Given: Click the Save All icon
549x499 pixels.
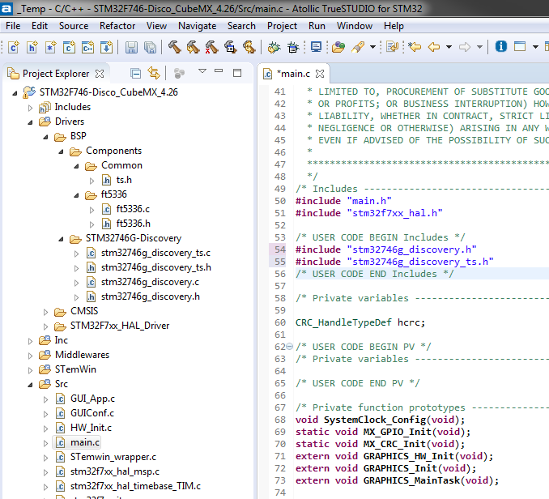Looking at the screenshot, I should pyautogui.click(x=150, y=47).
